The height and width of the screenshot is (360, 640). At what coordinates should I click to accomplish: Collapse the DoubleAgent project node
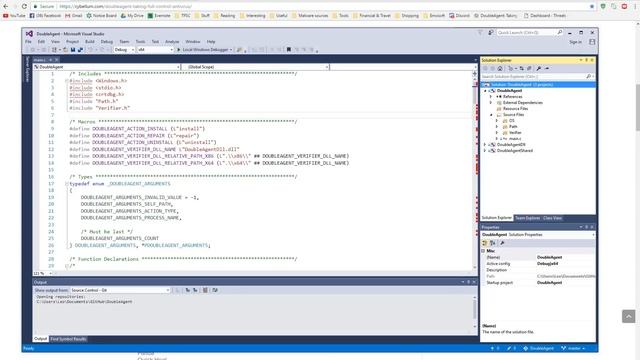coord(485,91)
